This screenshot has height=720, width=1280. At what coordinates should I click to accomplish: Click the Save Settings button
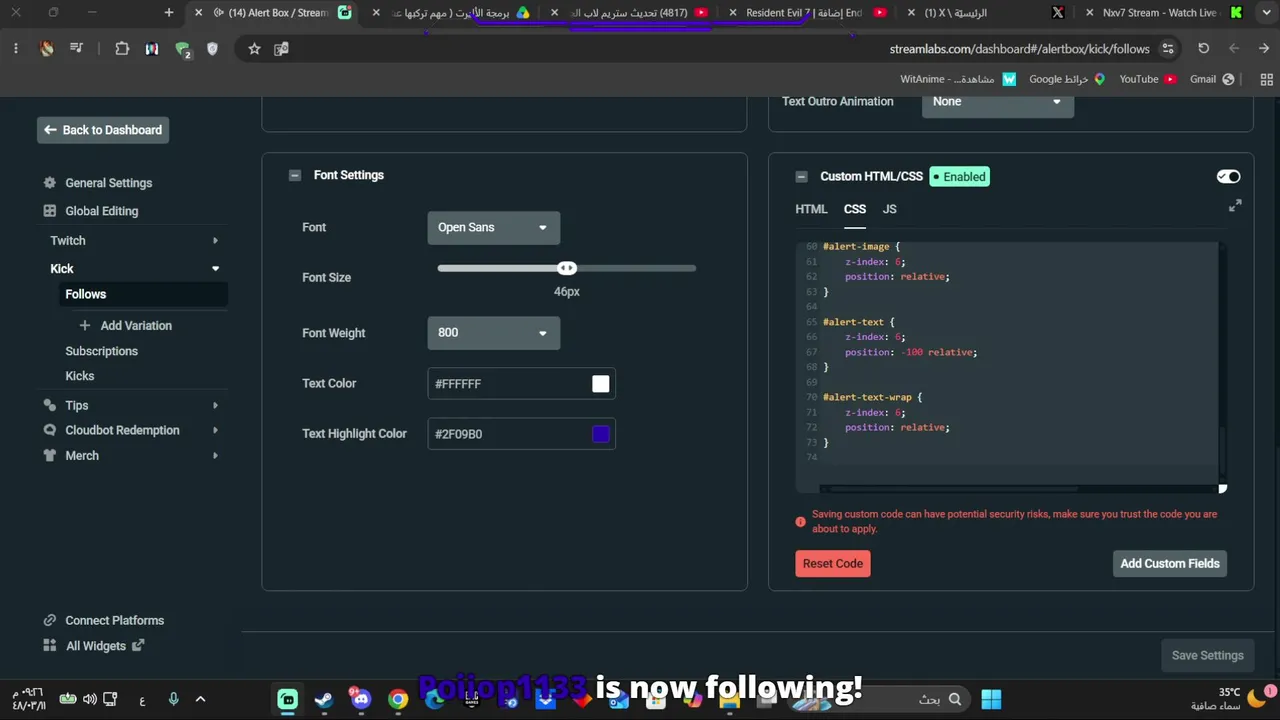tap(1208, 656)
